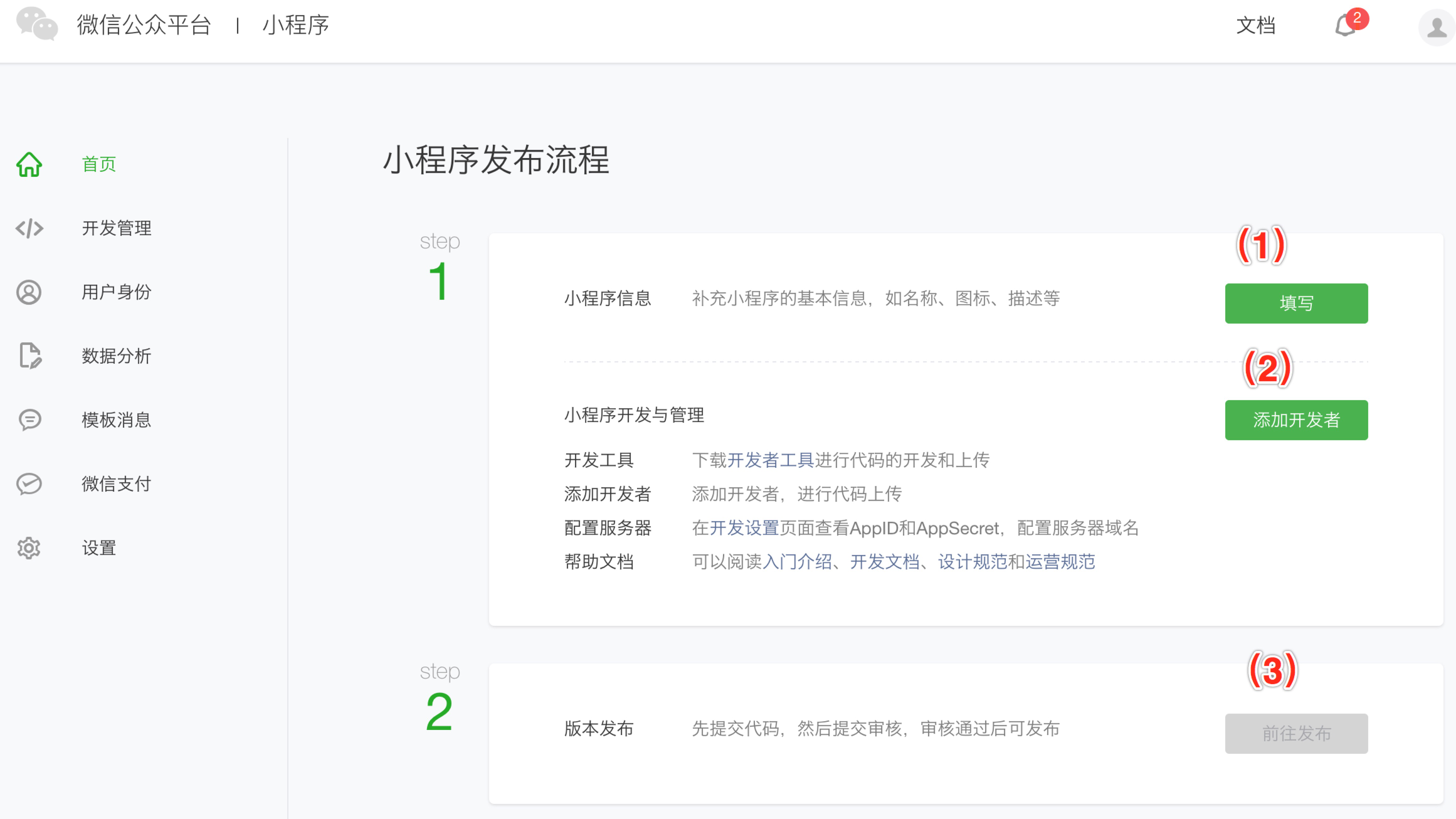The height and width of the screenshot is (819, 1456).
Task: Click the chat bubble icon for 模板消息
Action: 29,420
